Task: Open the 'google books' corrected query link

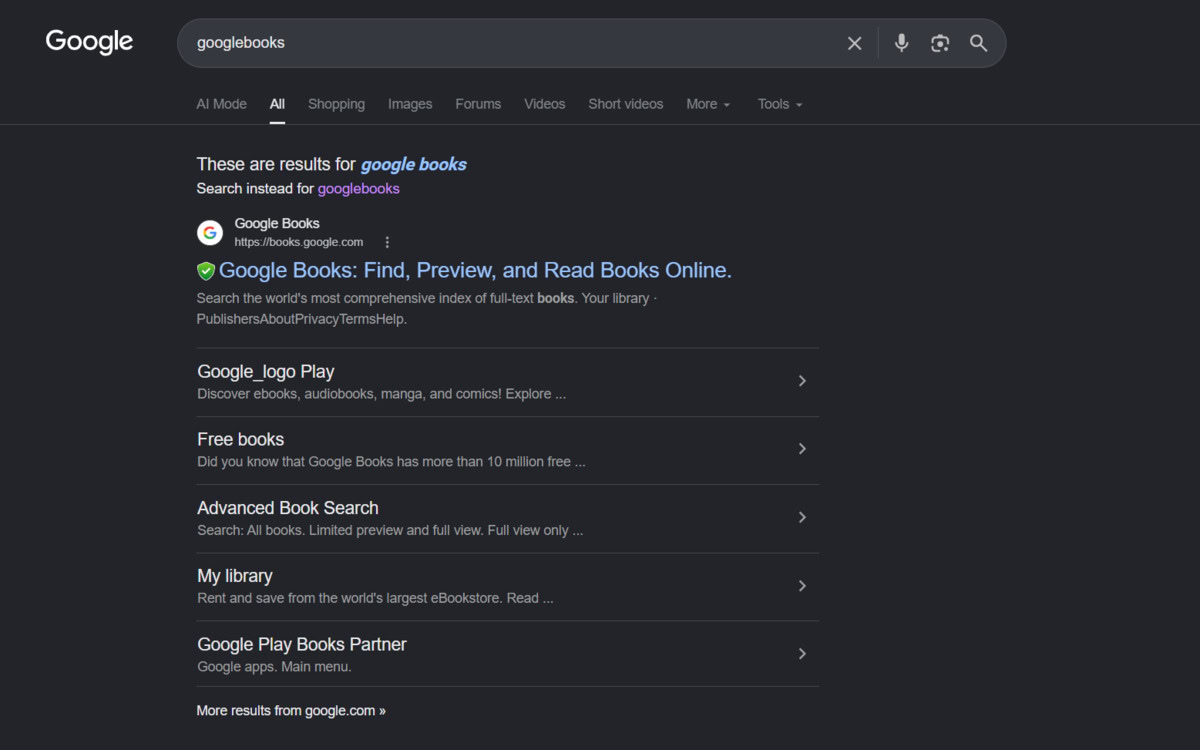Action: coord(413,164)
